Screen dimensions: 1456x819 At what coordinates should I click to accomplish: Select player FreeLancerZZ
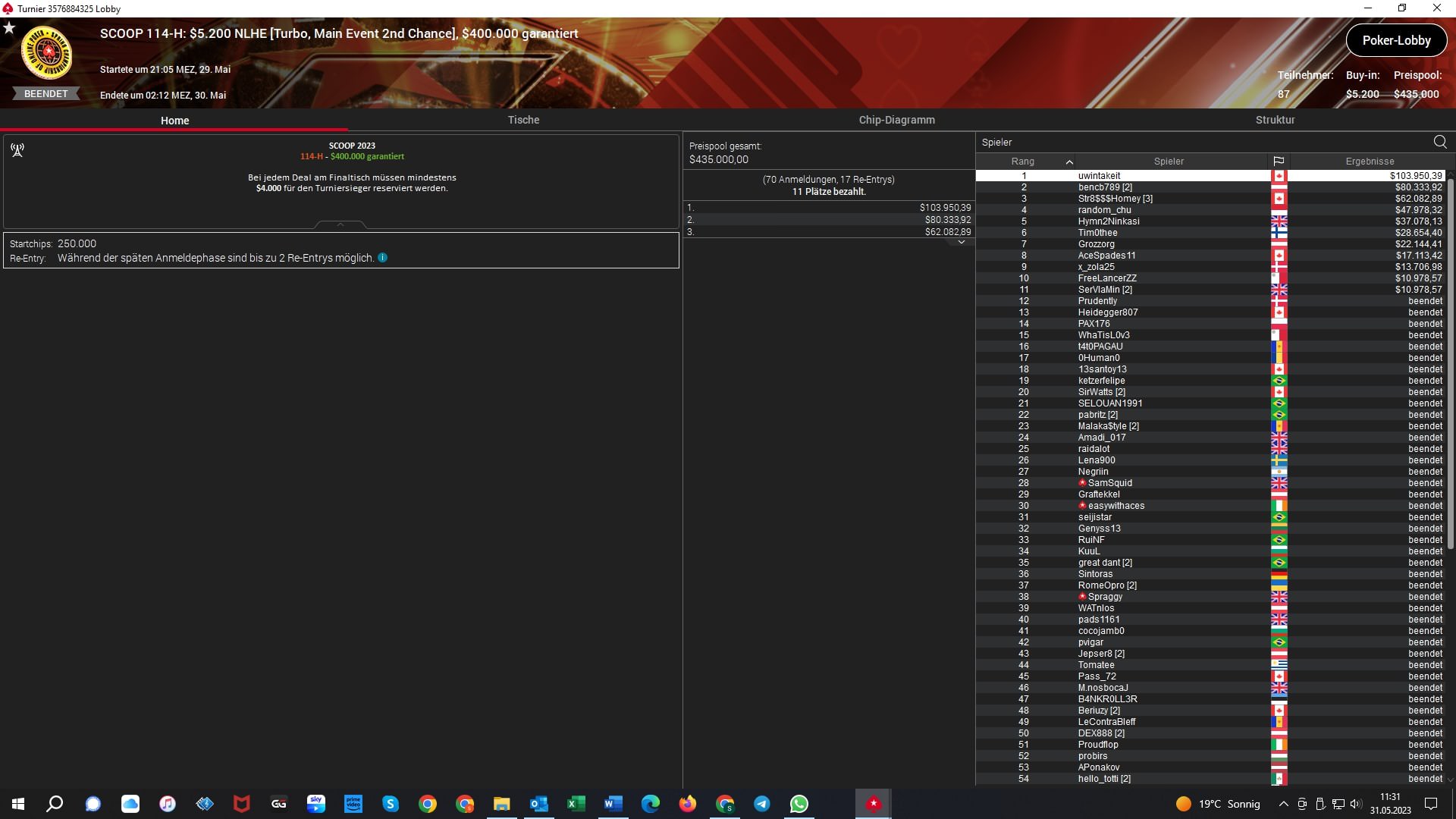coord(1210,278)
